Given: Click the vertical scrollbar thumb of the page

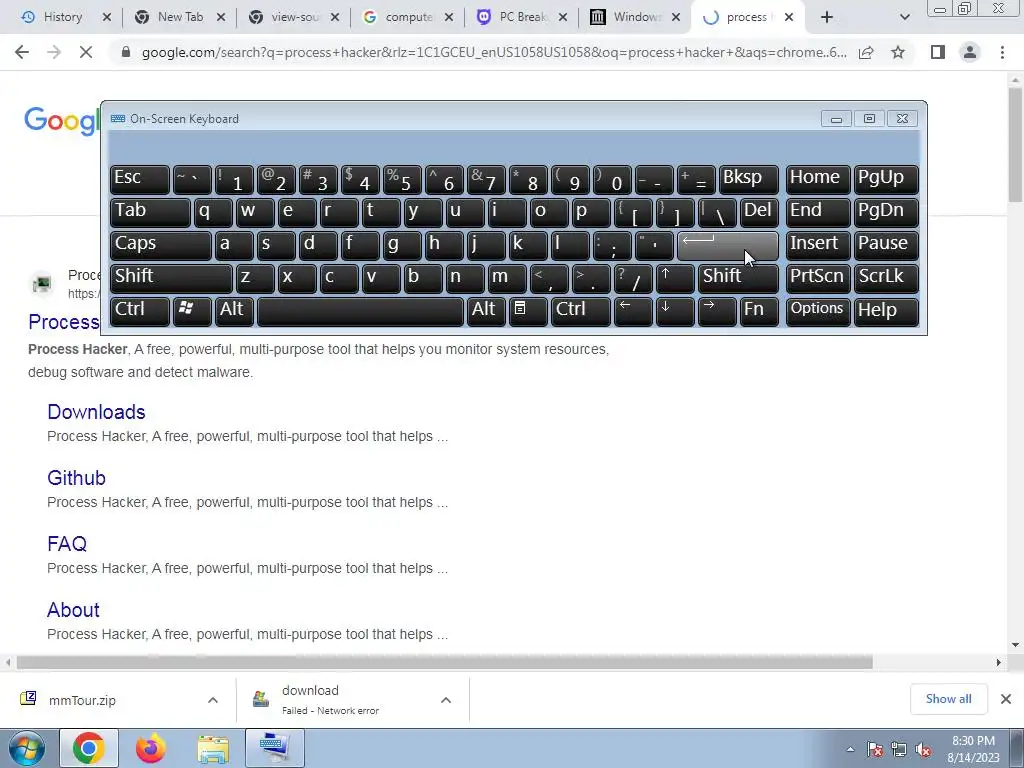Looking at the screenshot, I should coord(1015,144).
